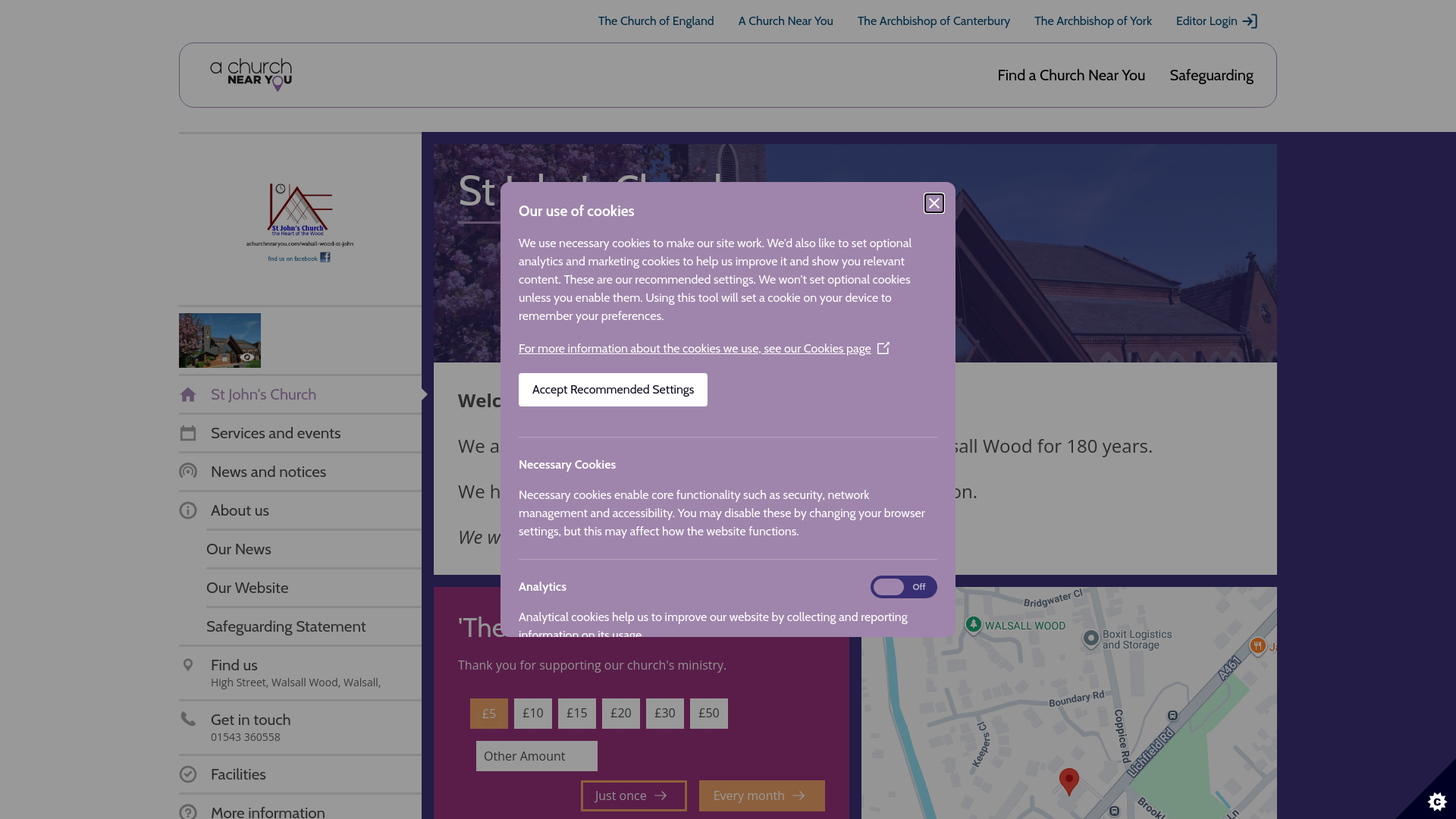
Task: Click Walsall Wood park marker on map
Action: (x=974, y=625)
